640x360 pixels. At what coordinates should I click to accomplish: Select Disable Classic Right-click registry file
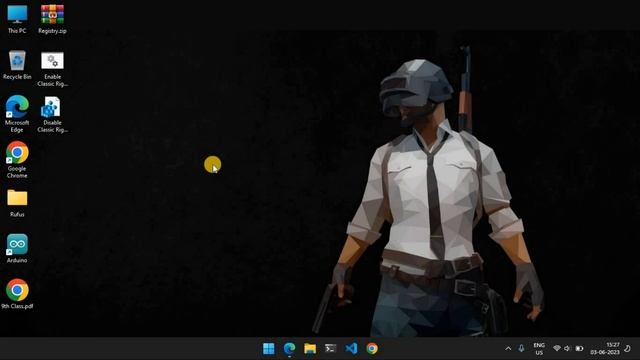tap(52, 114)
